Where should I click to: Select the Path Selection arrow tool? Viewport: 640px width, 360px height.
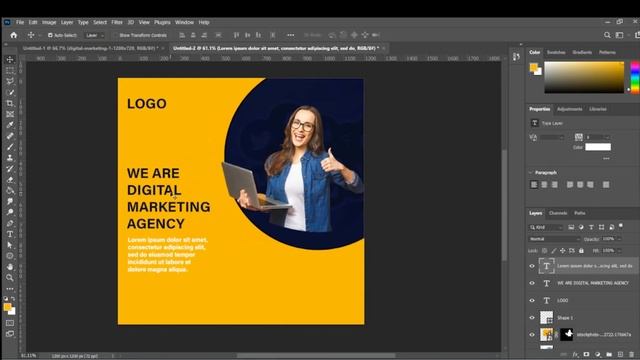pos(10,245)
